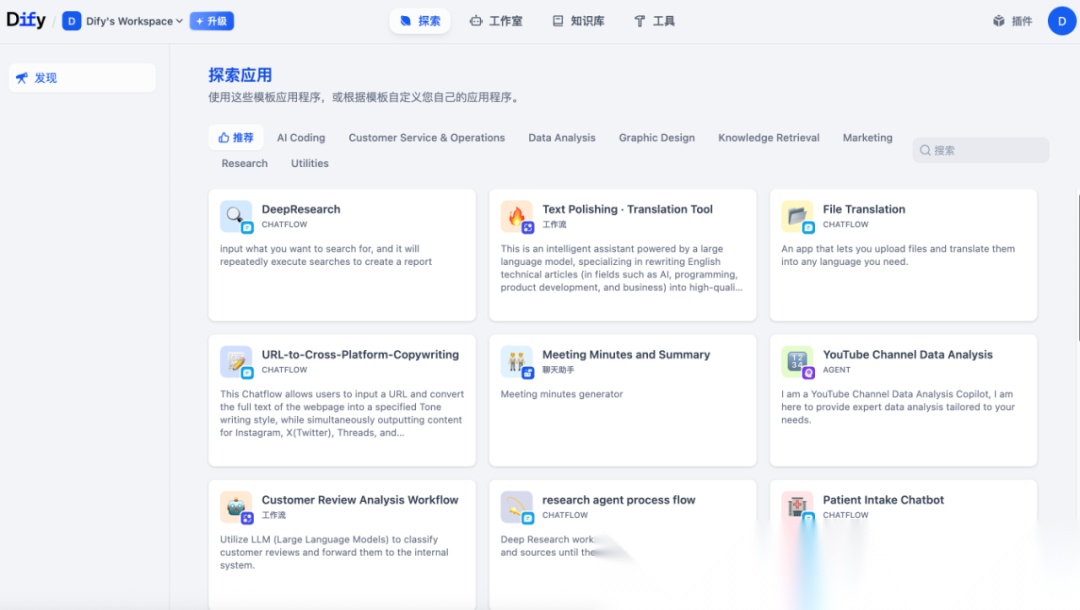Open Meeting Minutes and Summary title
Screen dimensions: 1080x610
[625, 355]
